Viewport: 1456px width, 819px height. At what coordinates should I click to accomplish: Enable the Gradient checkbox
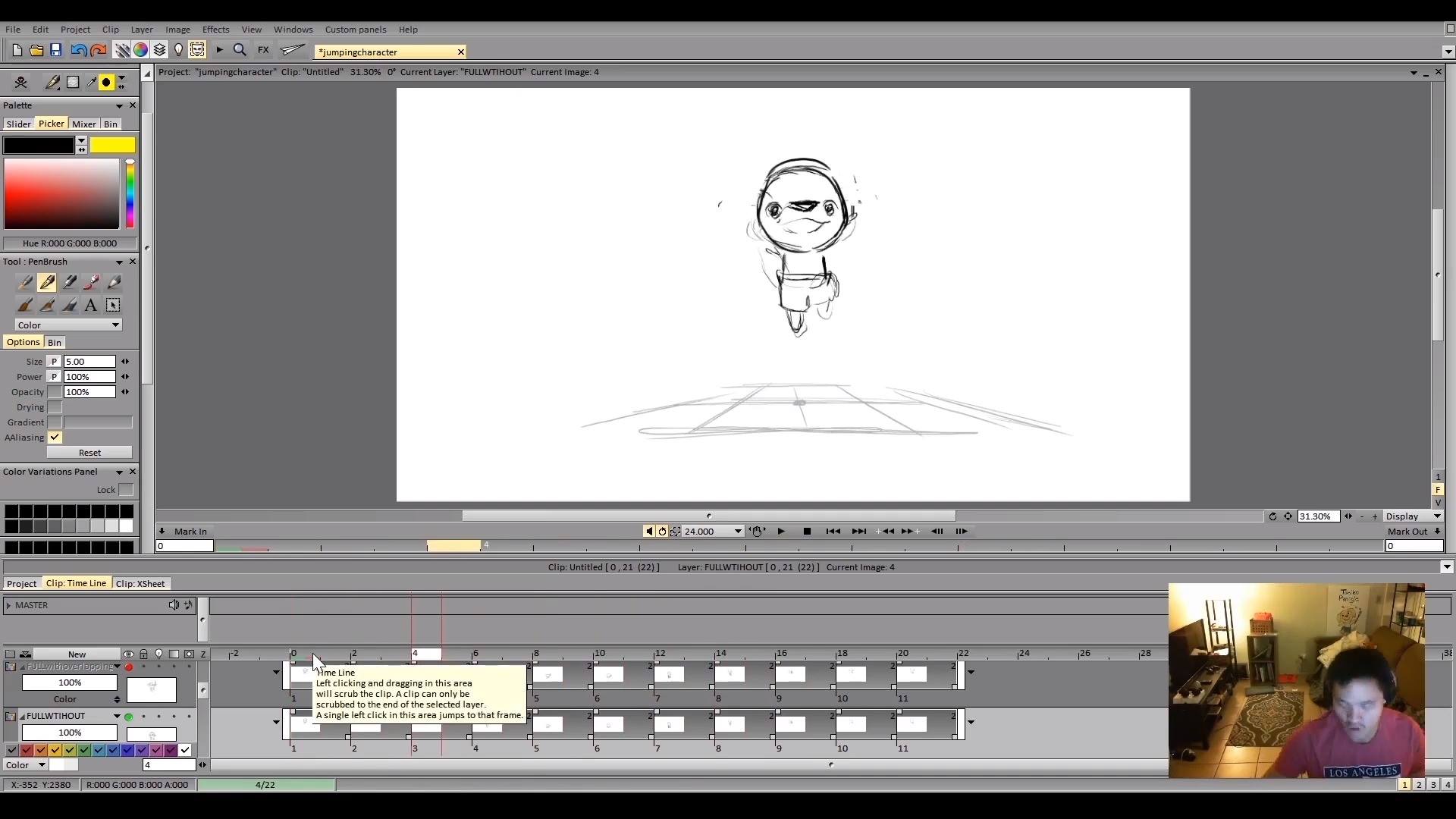click(x=55, y=422)
